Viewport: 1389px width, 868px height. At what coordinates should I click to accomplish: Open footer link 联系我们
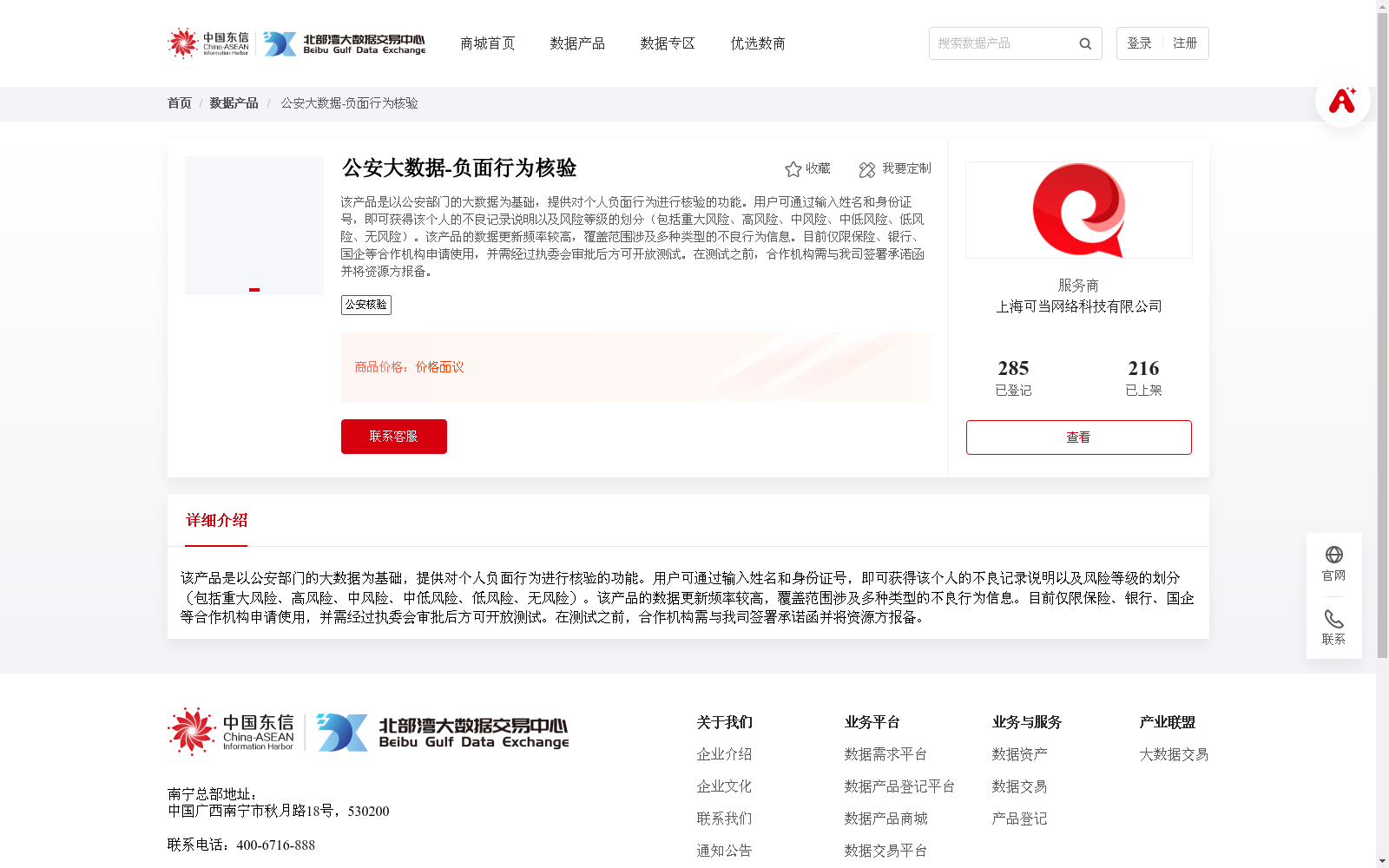(x=724, y=819)
